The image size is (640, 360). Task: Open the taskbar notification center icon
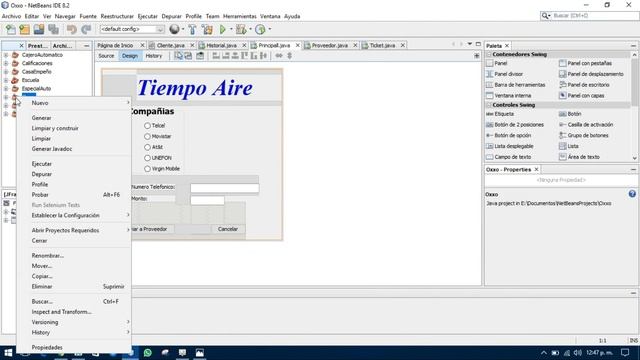click(625, 353)
